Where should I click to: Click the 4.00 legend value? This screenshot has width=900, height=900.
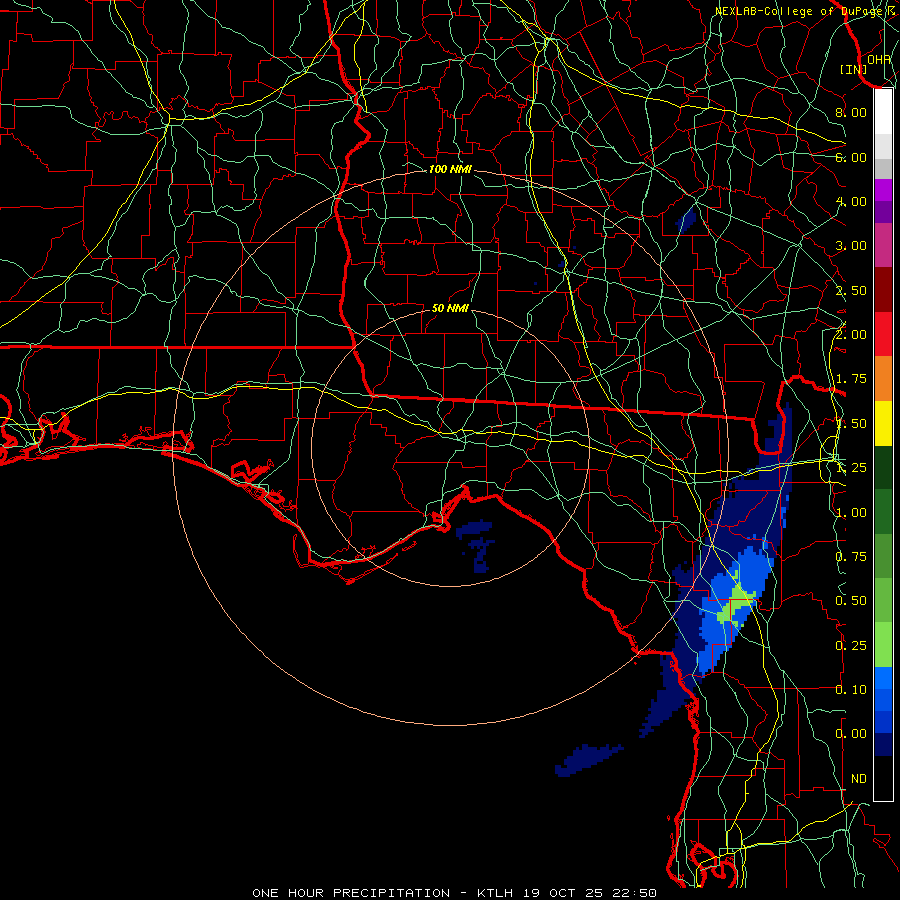(x=851, y=201)
